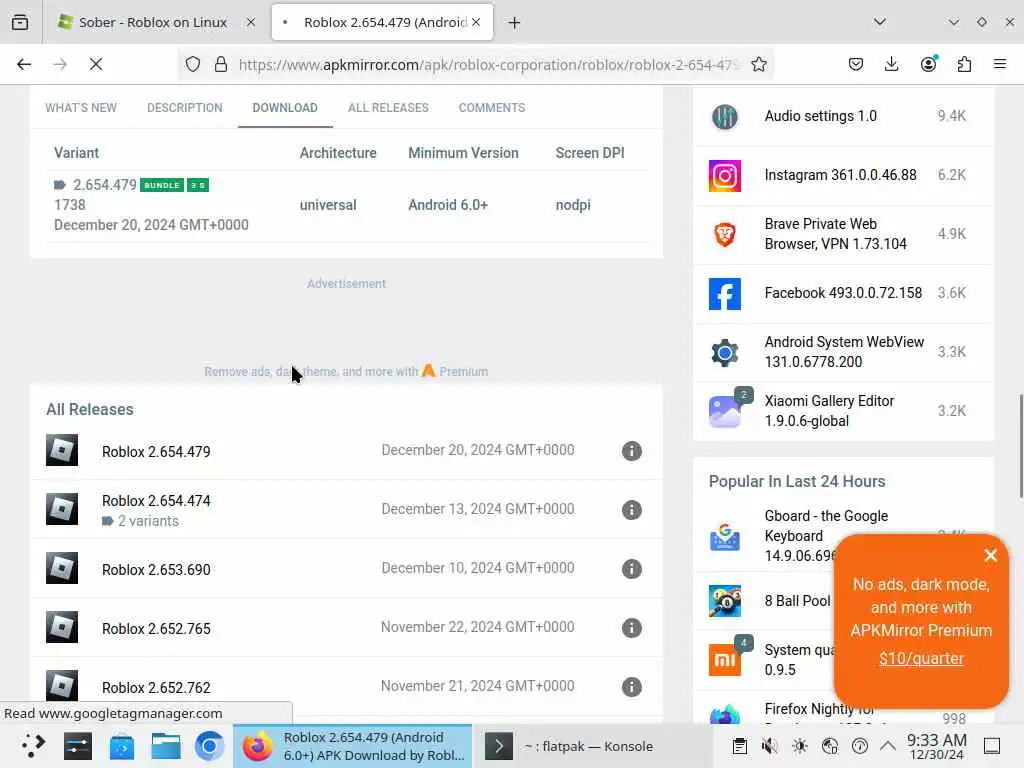Screen dimensions: 1024x768
Task: Click the Premium link in ad notice
Action: [x=463, y=372]
